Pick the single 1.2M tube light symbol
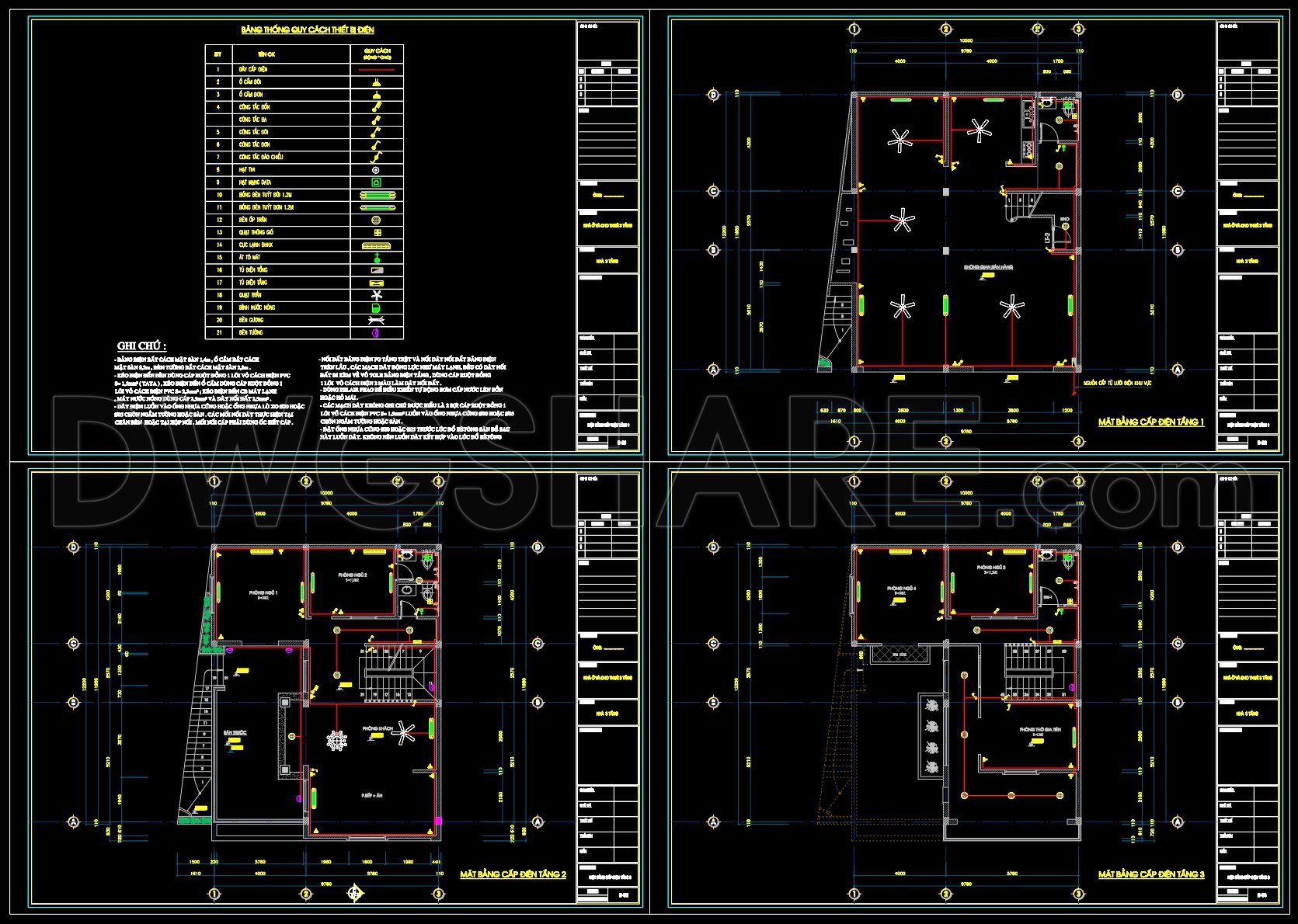The image size is (1298, 924). coord(377,207)
